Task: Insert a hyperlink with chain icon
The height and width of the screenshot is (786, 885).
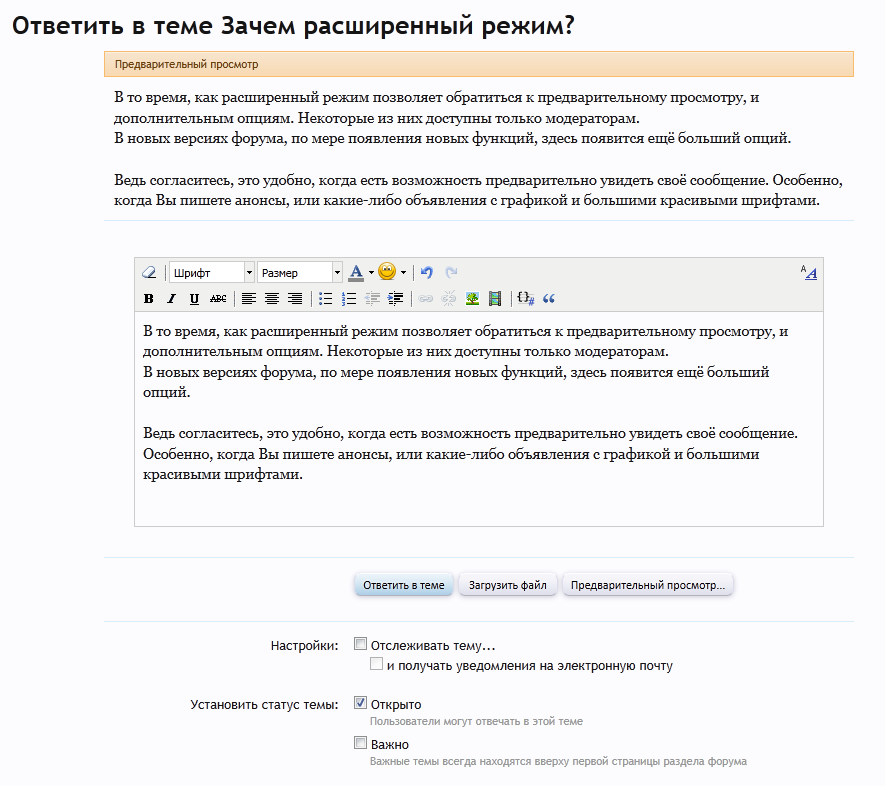Action: [426, 298]
